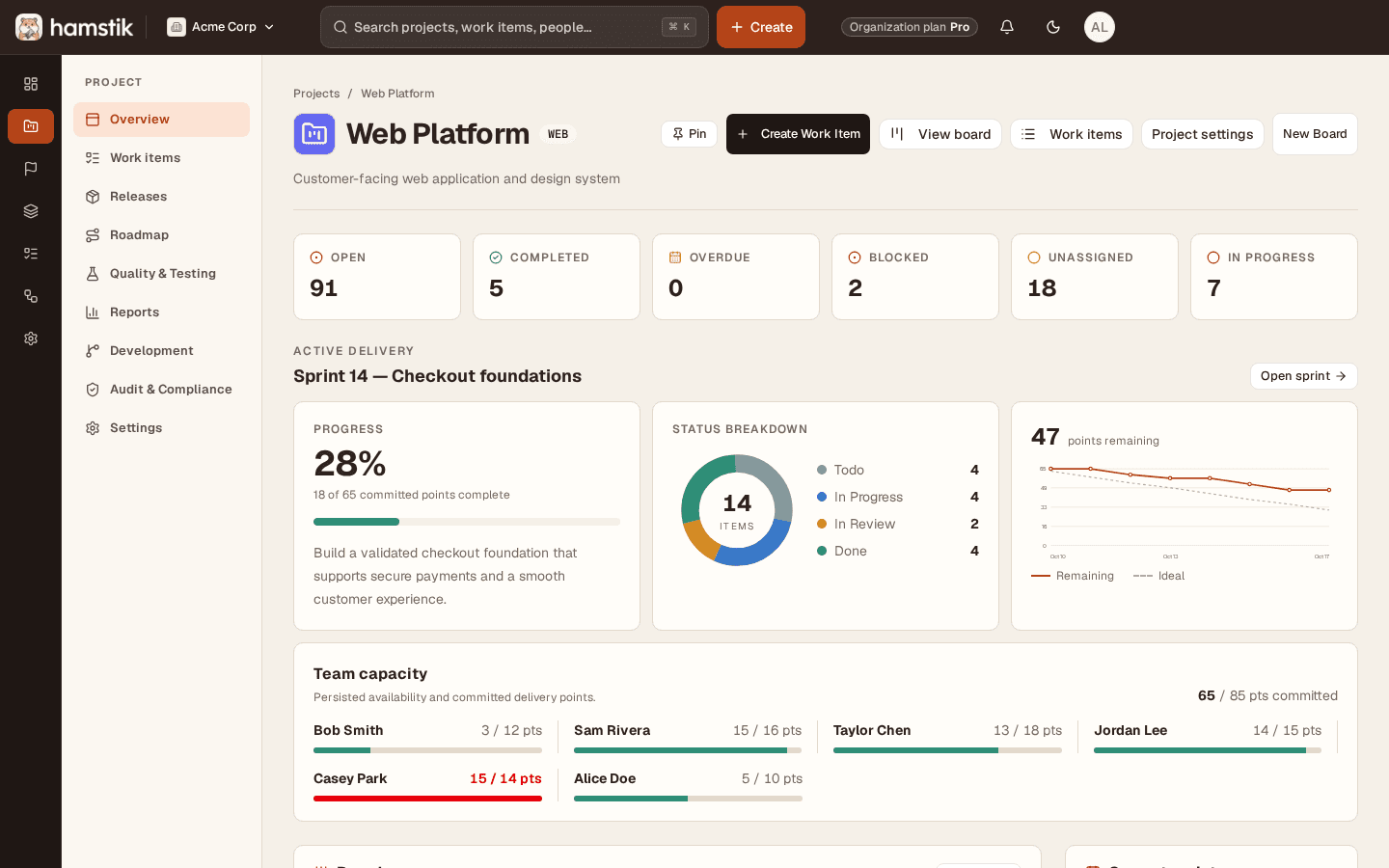Open the UNASSIGNED 18 stat card
1389x868 pixels.
[1095, 277]
